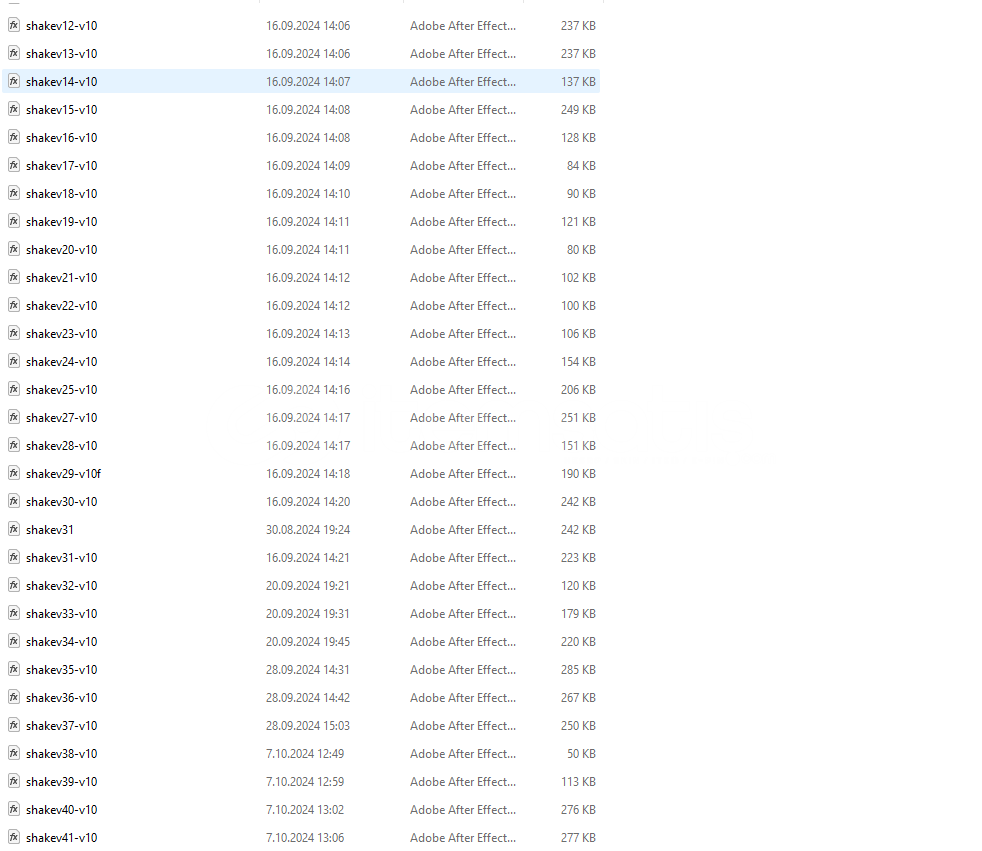Screen dimensions: 982x851
Task: Click the date 7.10.2024 13:02
Action: click(x=304, y=810)
